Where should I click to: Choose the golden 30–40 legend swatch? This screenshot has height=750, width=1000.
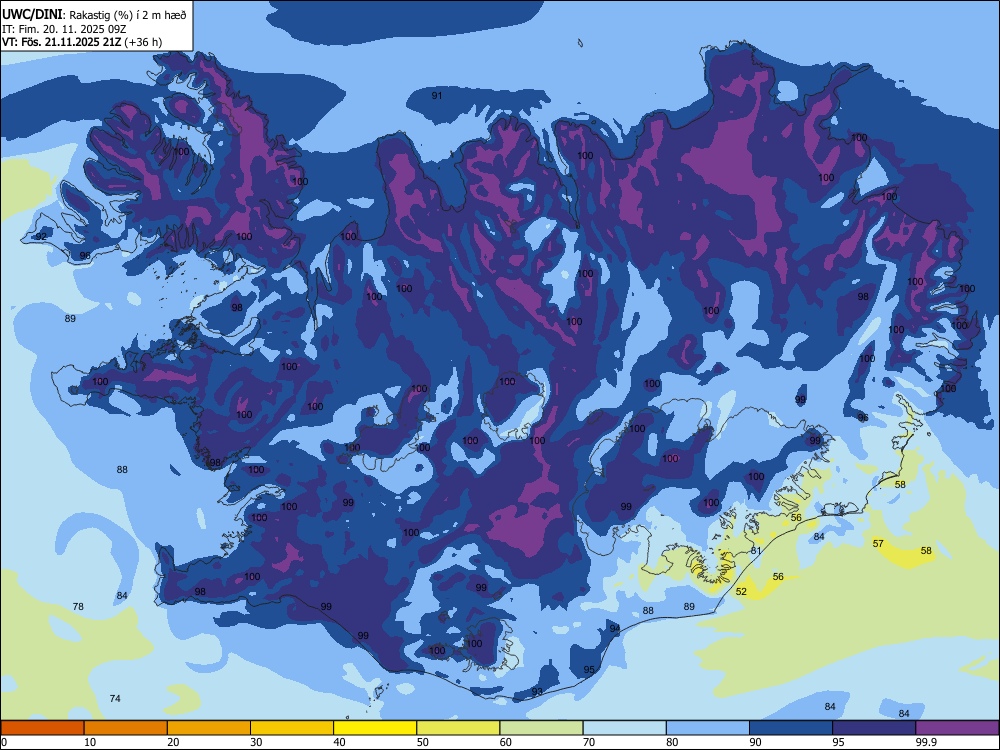[292, 728]
